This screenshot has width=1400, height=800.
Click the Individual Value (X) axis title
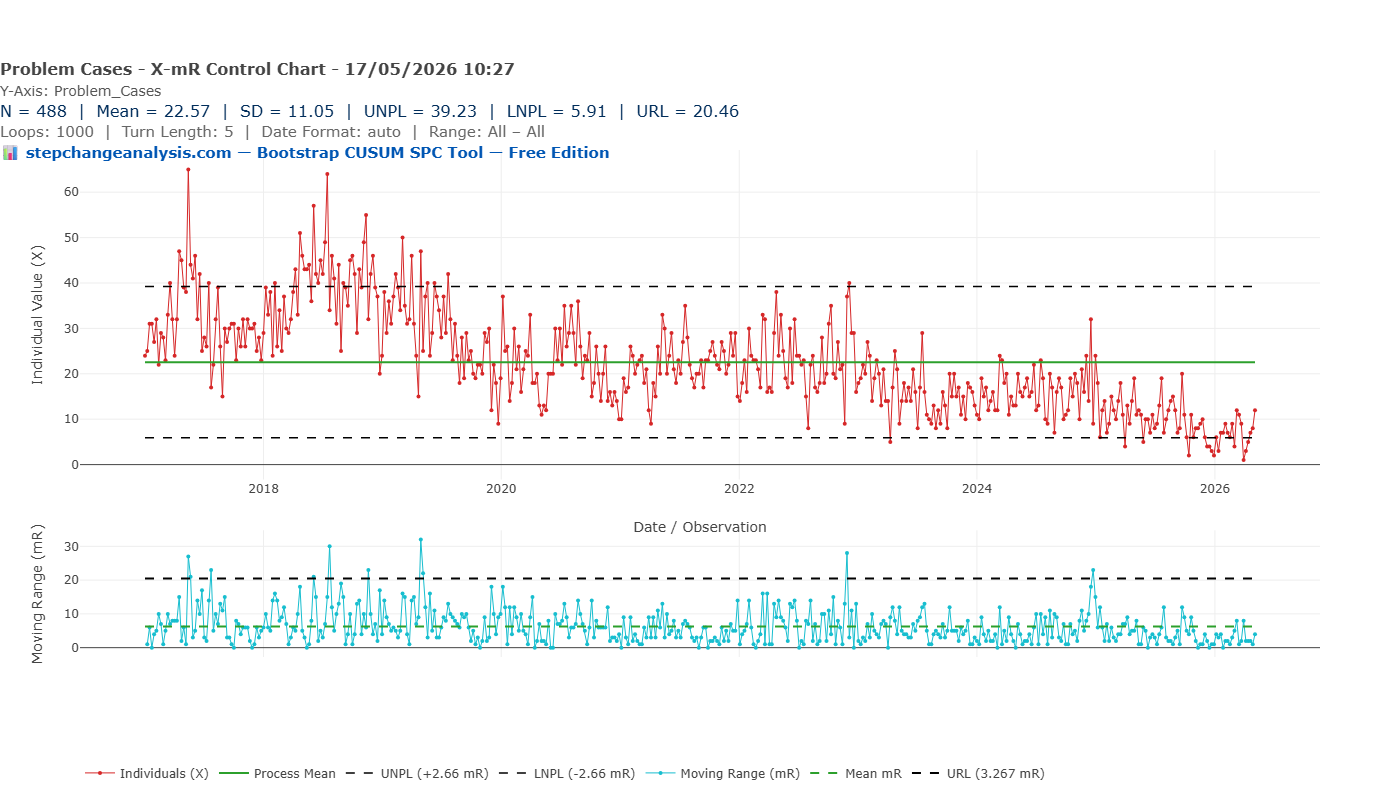click(x=38, y=315)
